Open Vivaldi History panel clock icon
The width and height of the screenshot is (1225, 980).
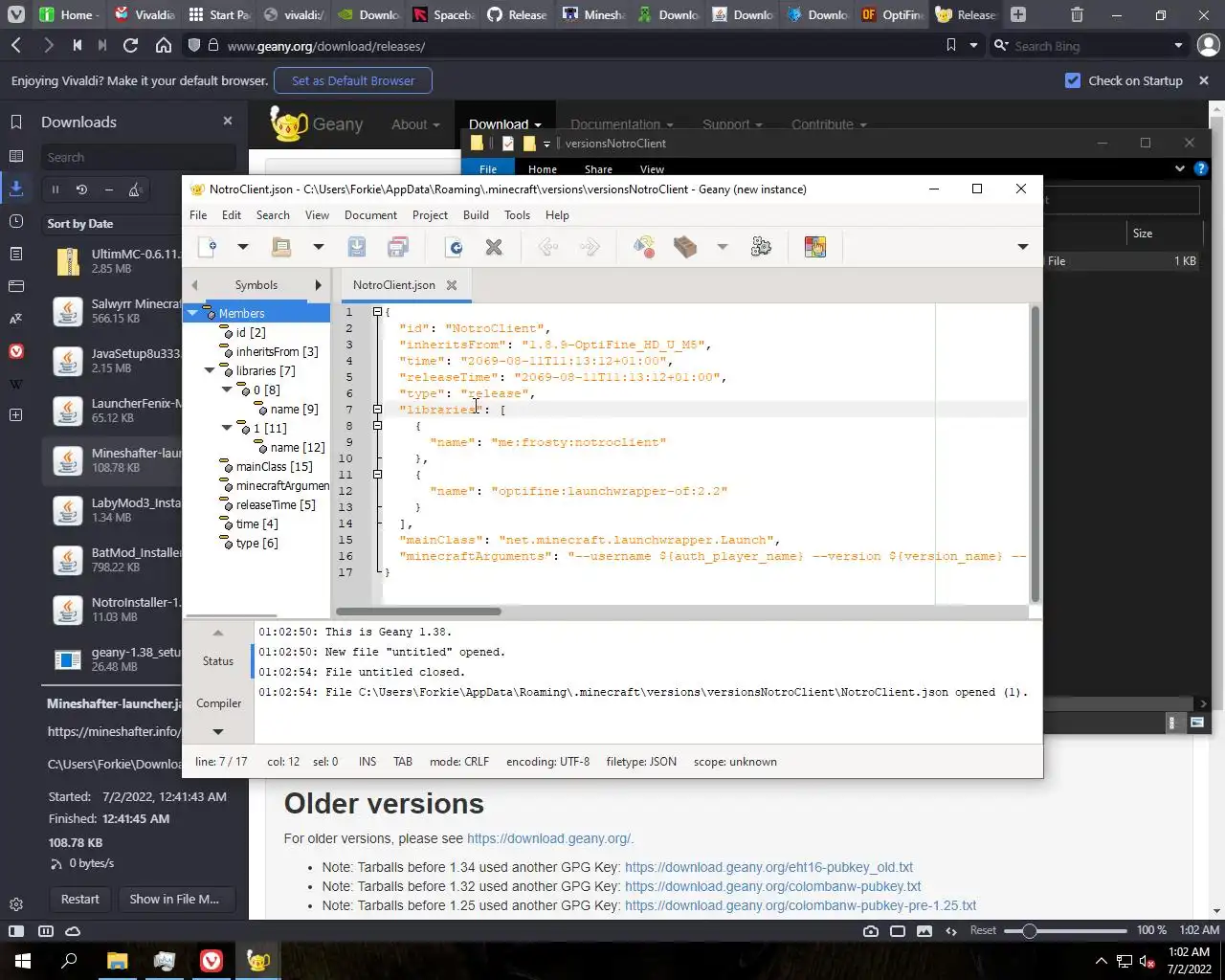[x=16, y=221]
